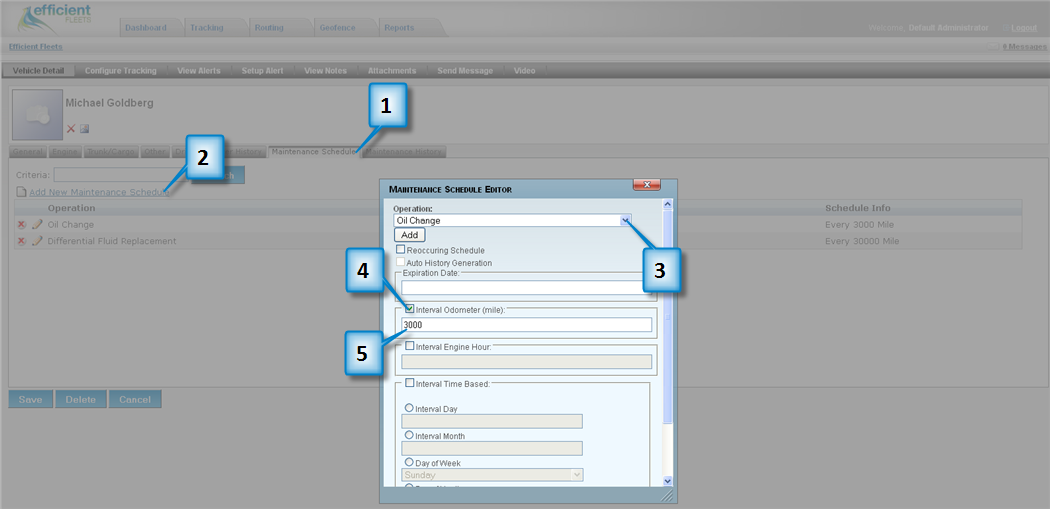Click Add New Maintenance Schedule link
This screenshot has height=509, width=1050.
tap(98, 192)
